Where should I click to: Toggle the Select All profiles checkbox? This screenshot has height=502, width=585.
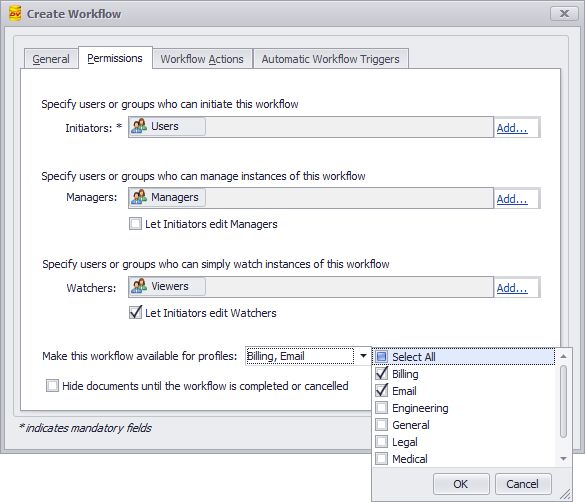pyautogui.click(x=381, y=357)
